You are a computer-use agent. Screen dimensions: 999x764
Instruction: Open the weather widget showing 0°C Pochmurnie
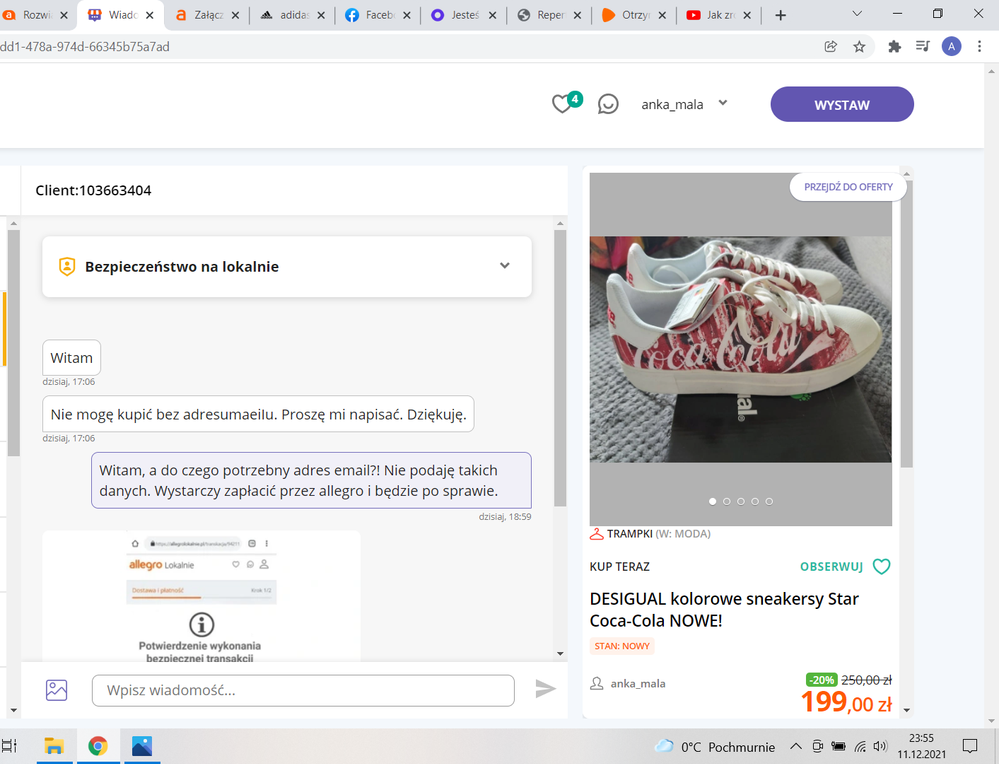pyautogui.click(x=715, y=747)
